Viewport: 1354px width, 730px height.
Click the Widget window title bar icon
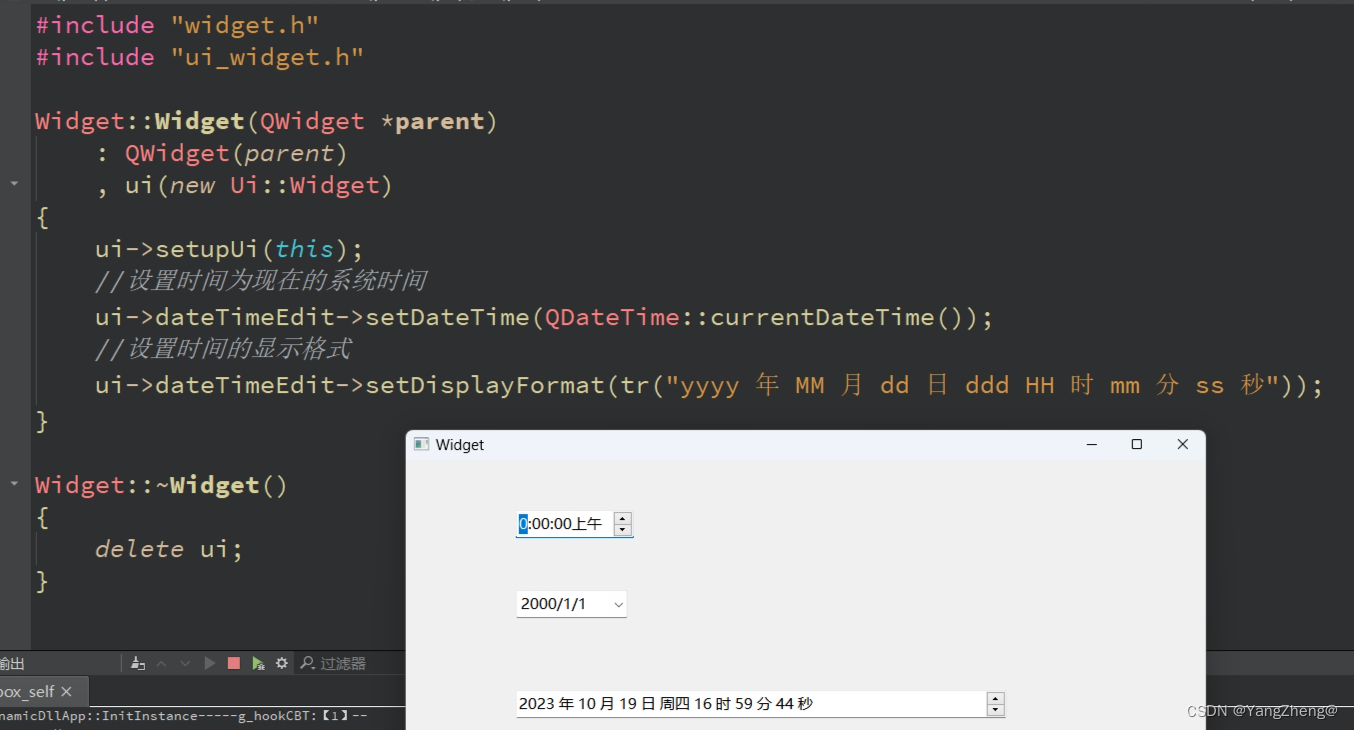pyautogui.click(x=421, y=444)
